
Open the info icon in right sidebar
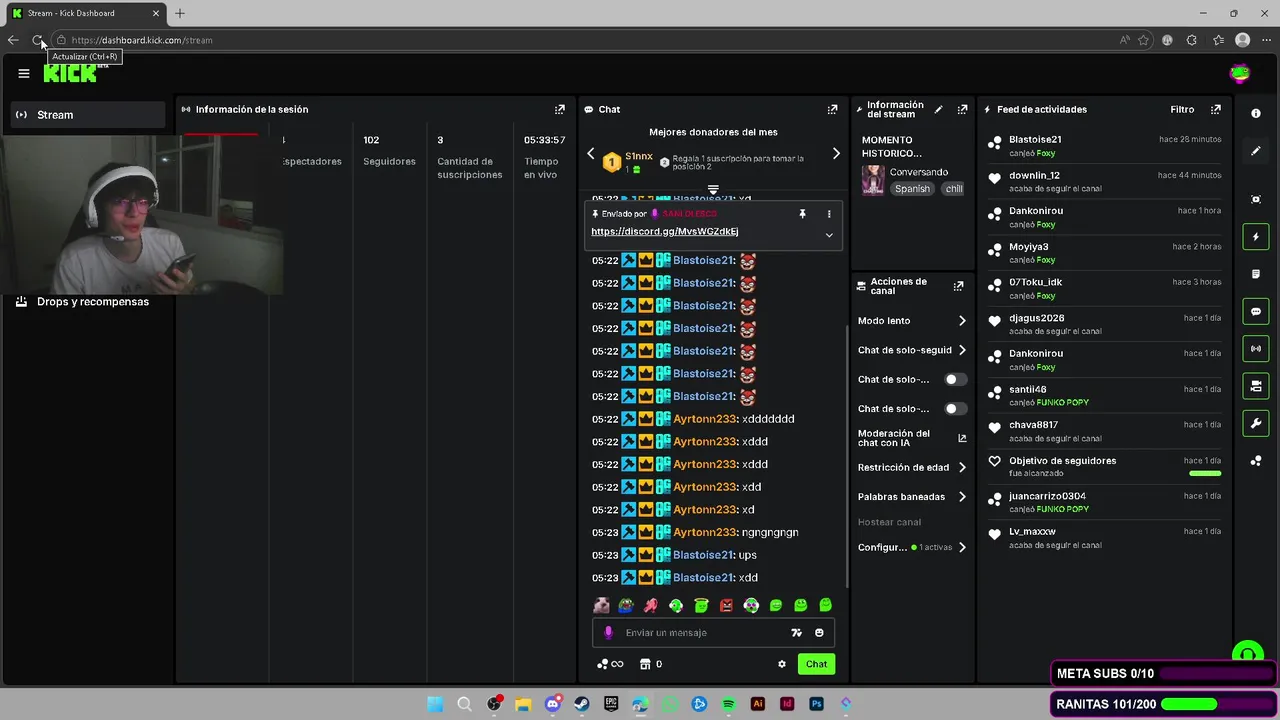(1256, 114)
